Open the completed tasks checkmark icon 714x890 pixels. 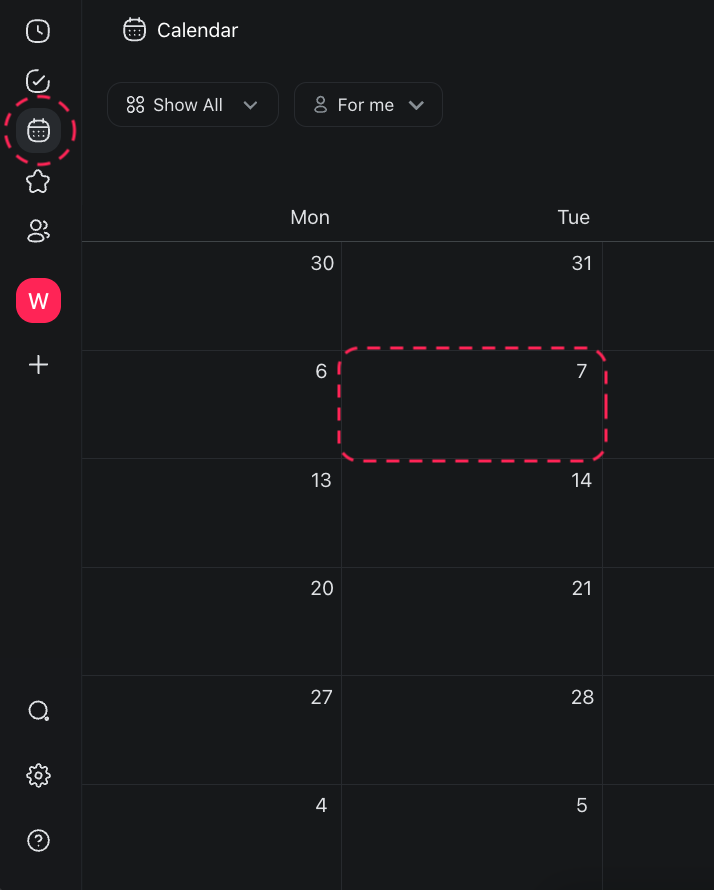[38, 81]
